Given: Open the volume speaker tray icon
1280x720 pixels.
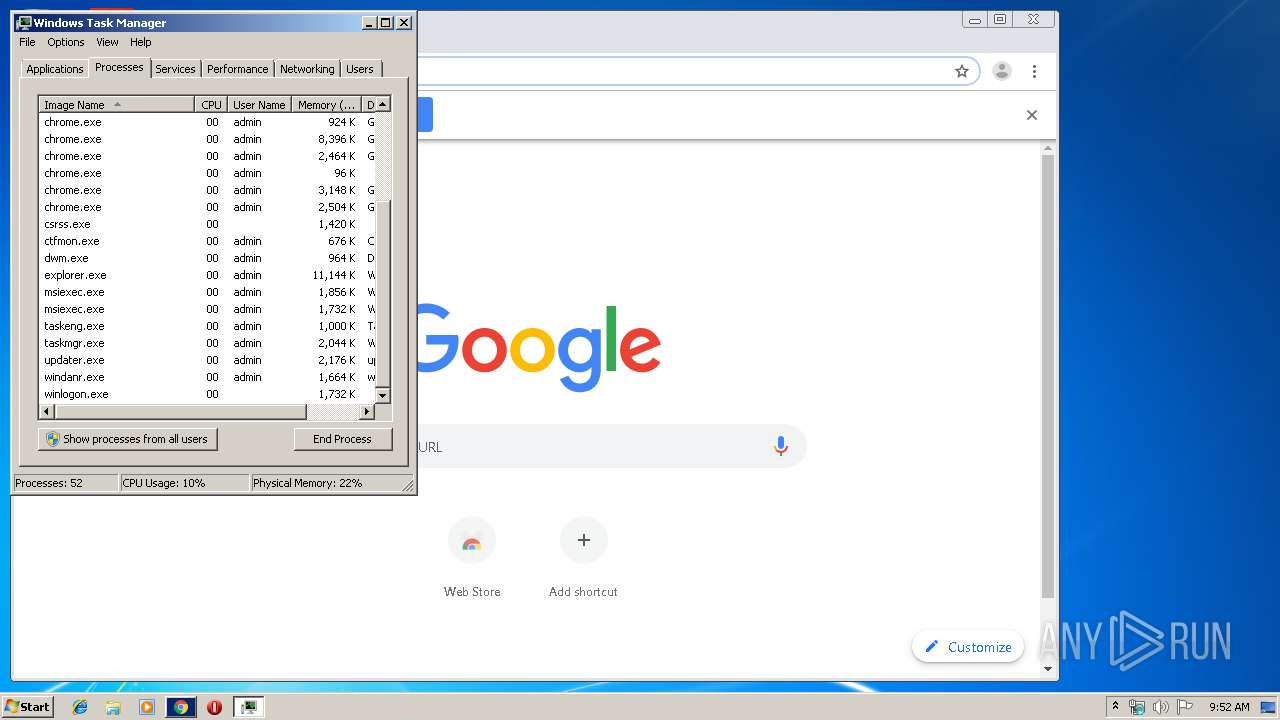Looking at the screenshot, I should tap(1161, 707).
